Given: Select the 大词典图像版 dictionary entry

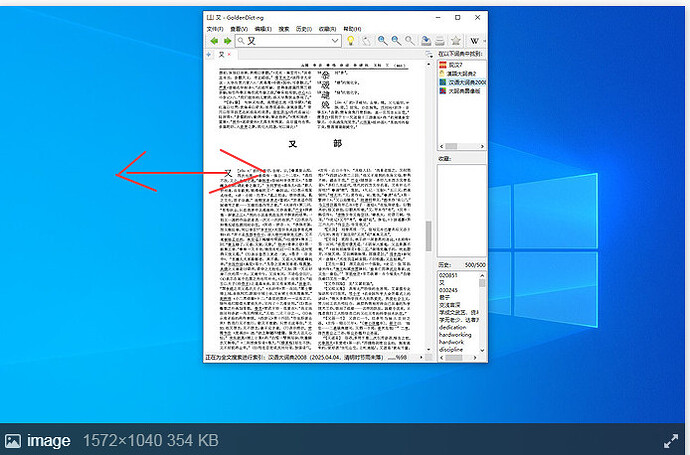Looking at the screenshot, I should point(462,91).
